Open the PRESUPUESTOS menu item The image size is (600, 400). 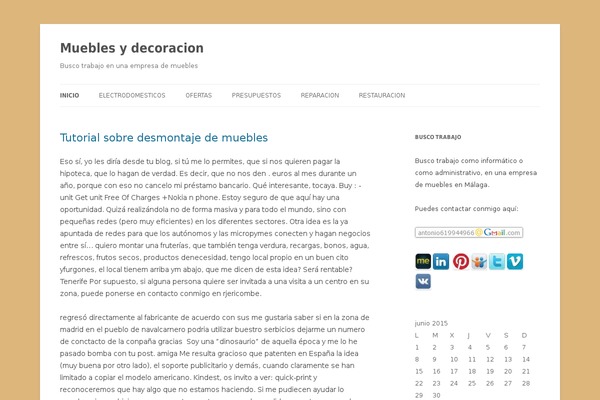[256, 95]
